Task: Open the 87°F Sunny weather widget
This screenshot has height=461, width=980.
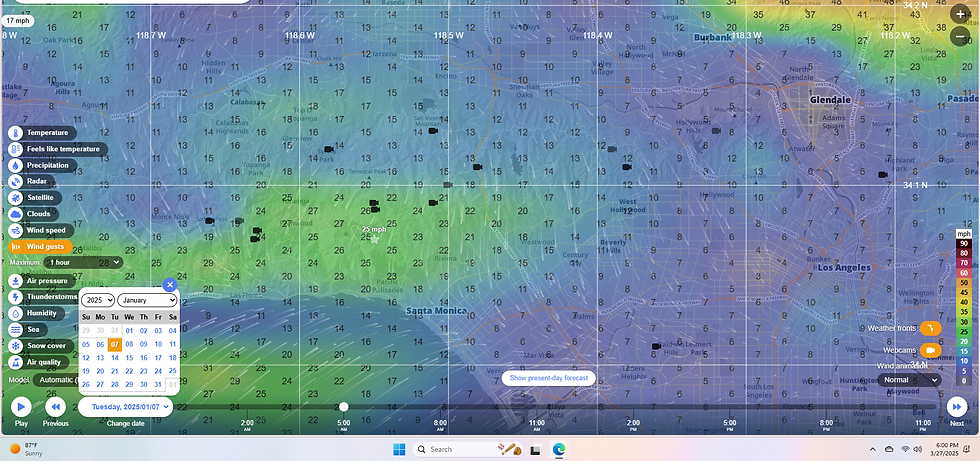Action: 26,449
